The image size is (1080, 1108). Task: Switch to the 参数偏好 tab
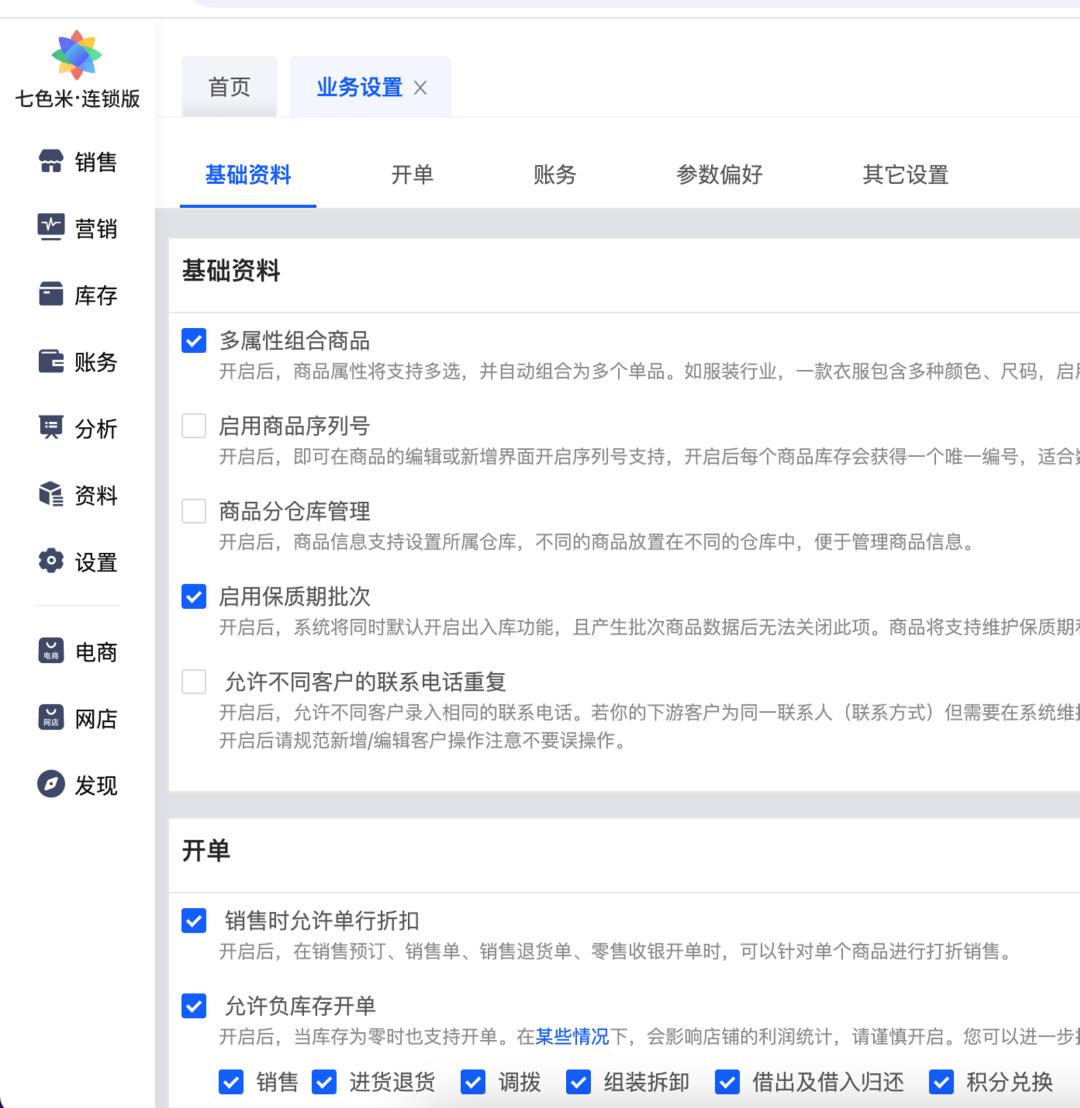point(719,175)
